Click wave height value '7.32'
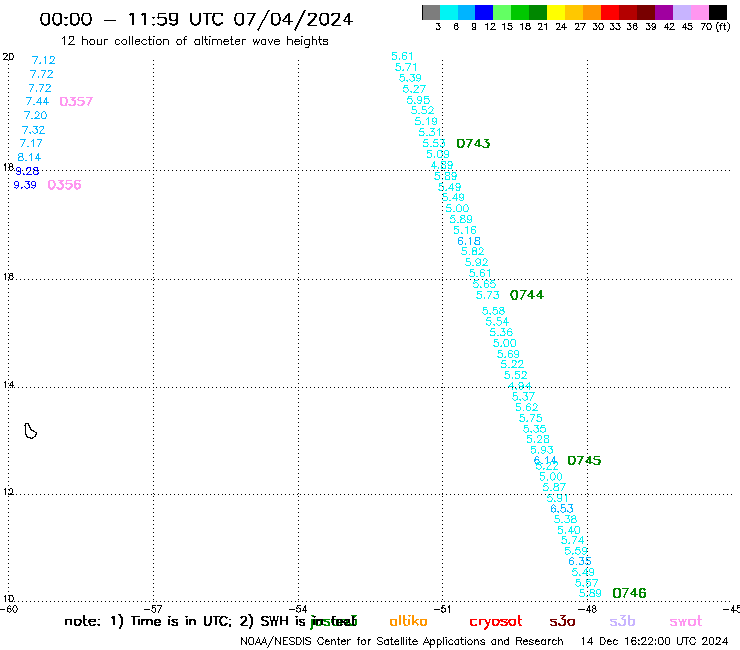 [34, 130]
